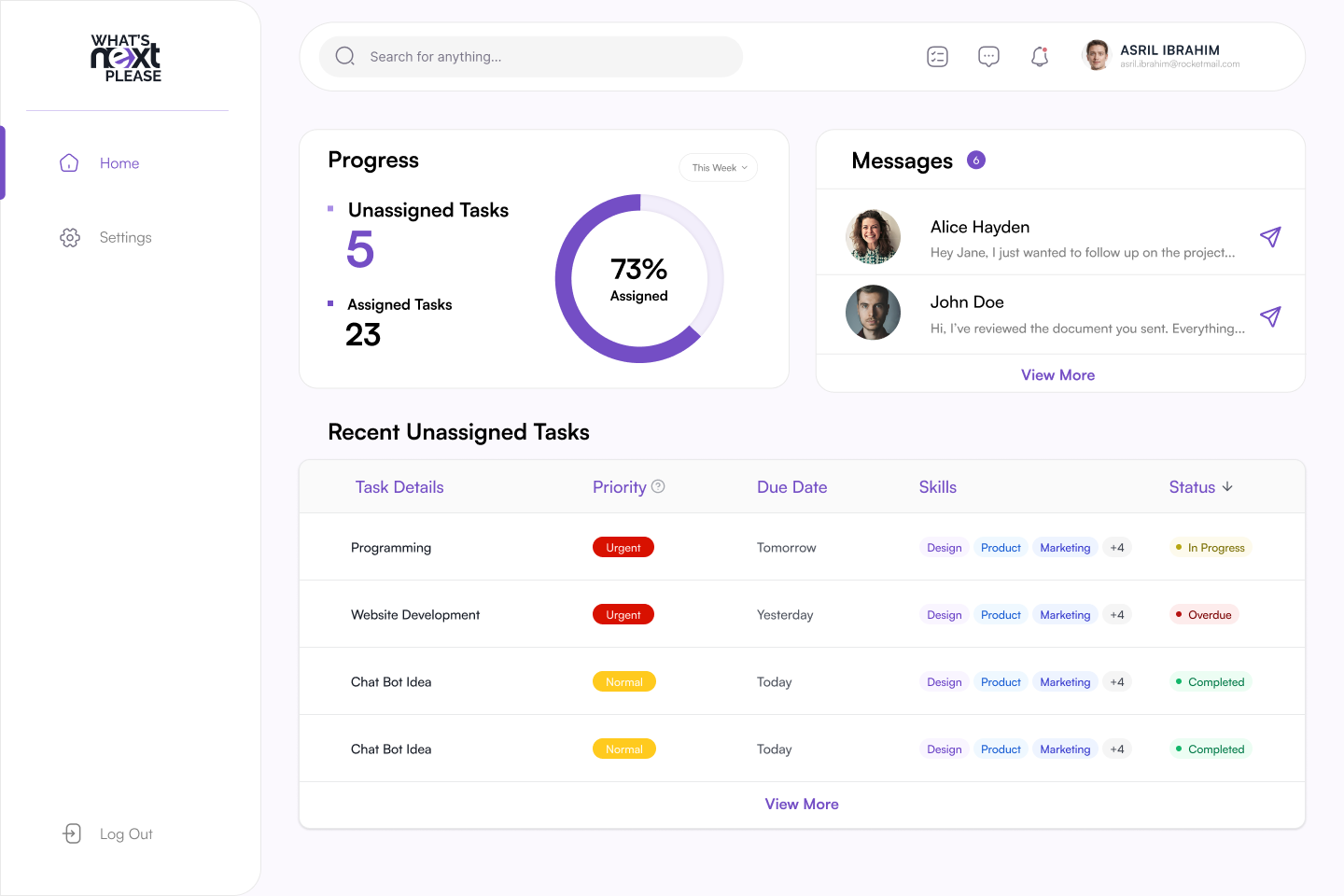
Task: Open Settings from the sidebar
Action: click(x=125, y=238)
